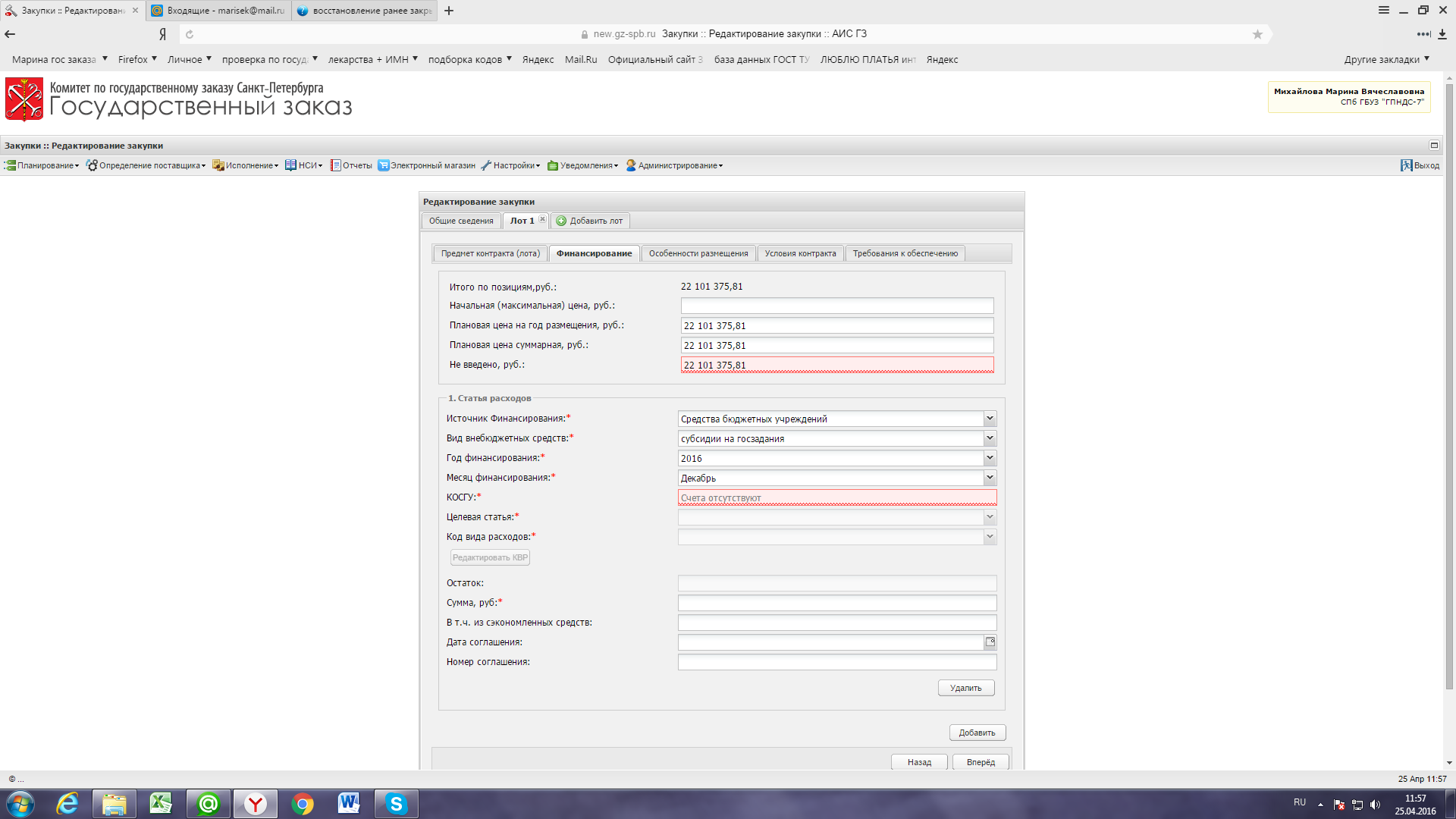Screen dimensions: 1456x819
Task: Click the Добавить лот button
Action: pos(589,221)
